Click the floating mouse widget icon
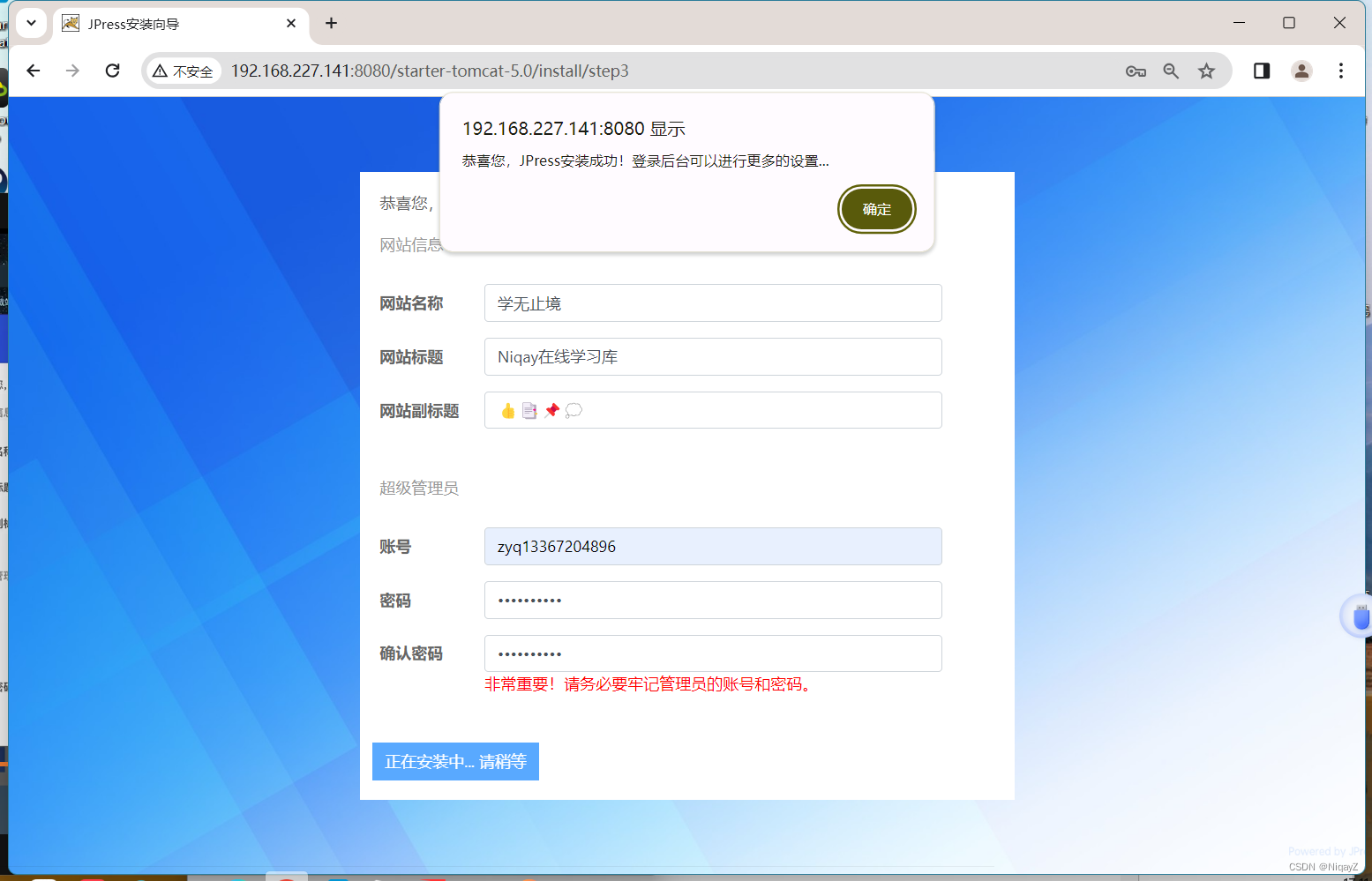 pos(1360,616)
